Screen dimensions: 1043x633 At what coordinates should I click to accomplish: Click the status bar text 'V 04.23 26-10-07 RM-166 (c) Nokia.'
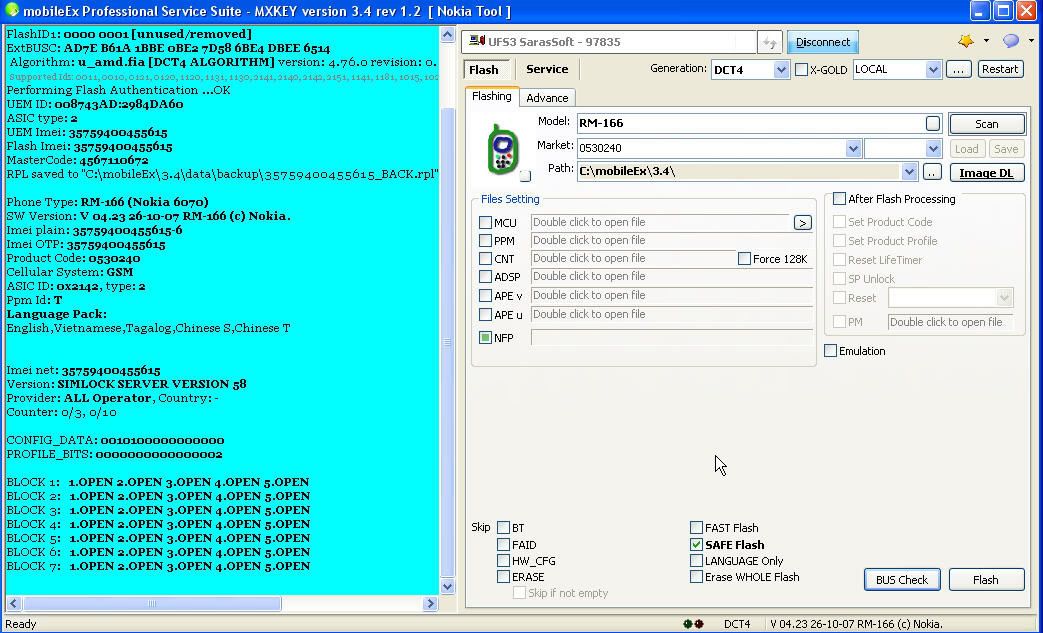pyautogui.click(x=856, y=624)
